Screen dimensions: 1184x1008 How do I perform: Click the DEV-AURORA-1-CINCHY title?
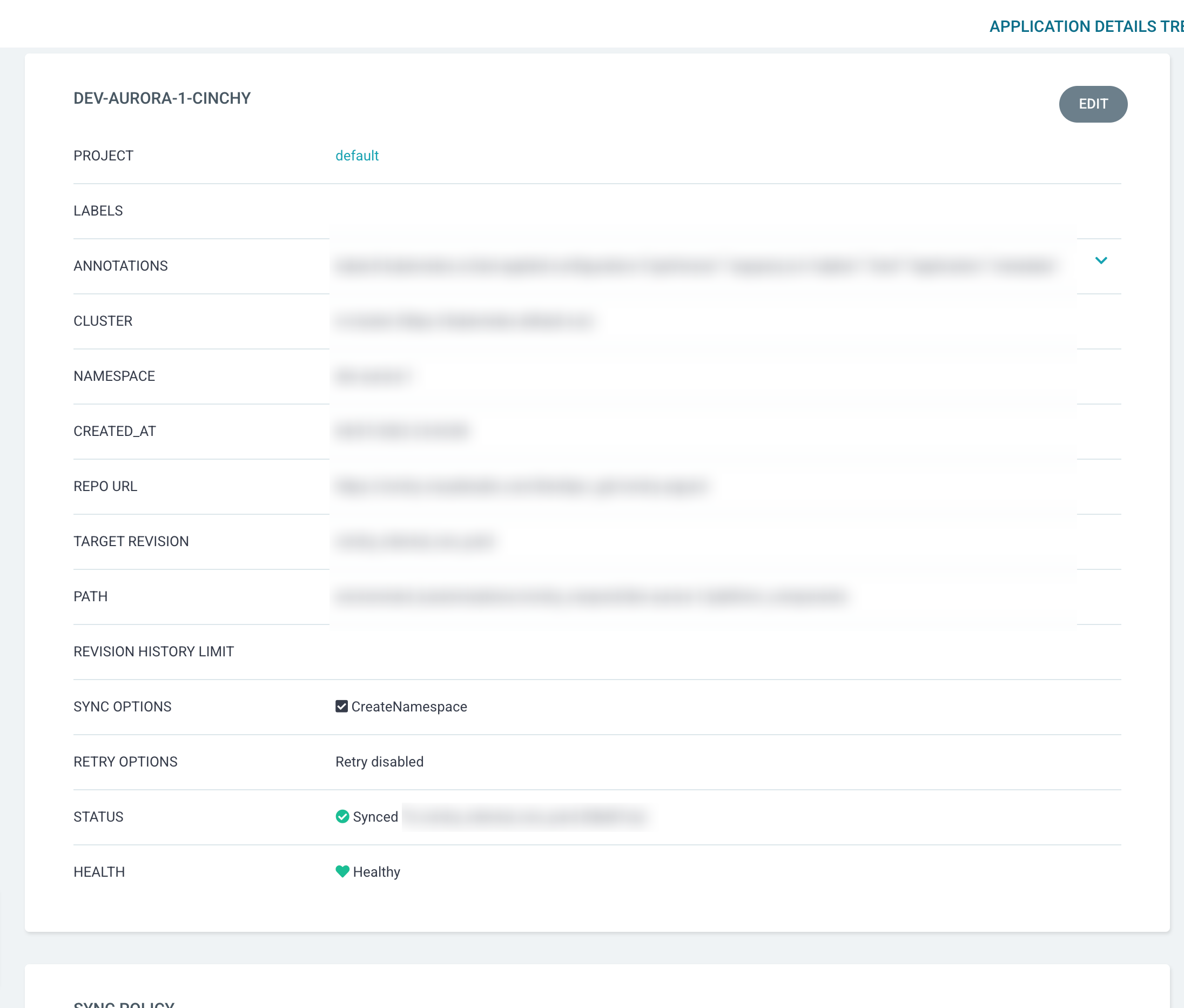click(162, 98)
